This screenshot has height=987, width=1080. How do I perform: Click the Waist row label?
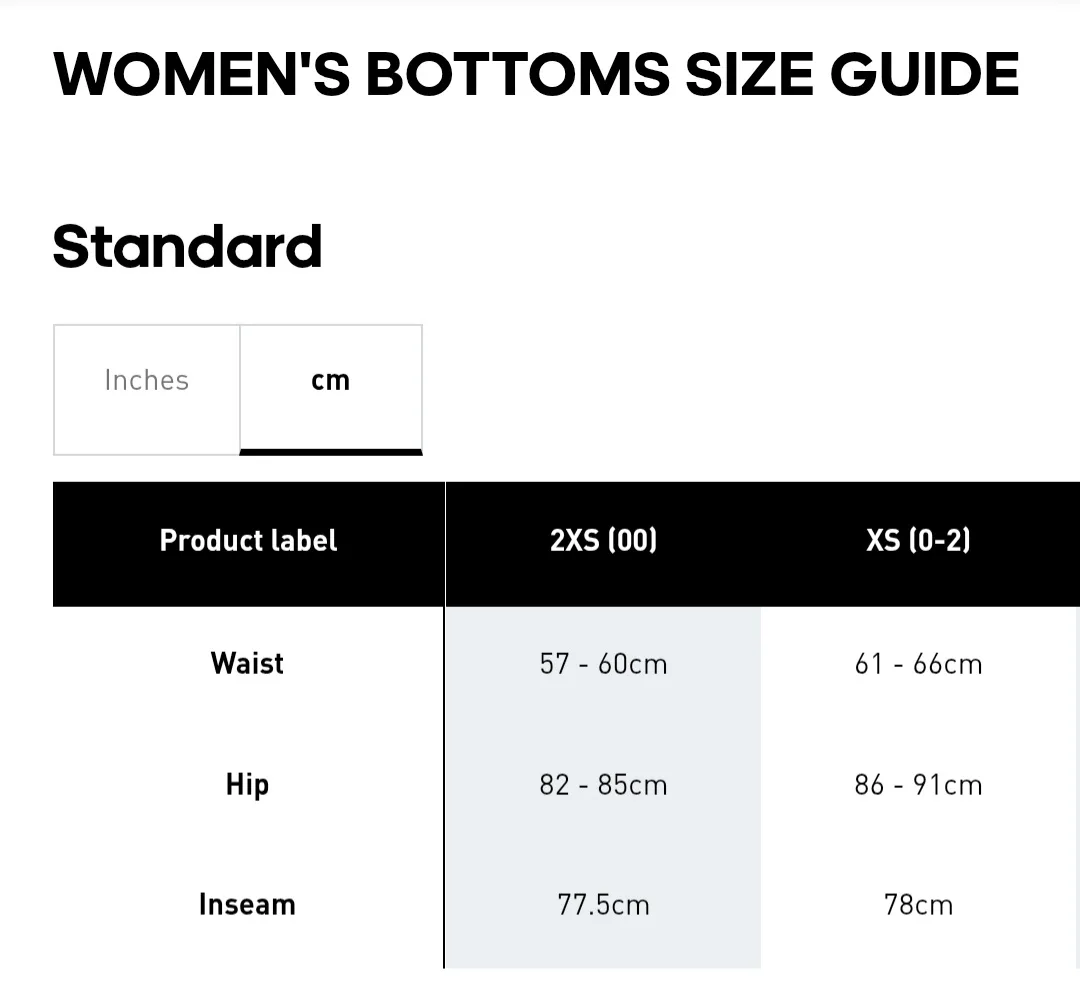247,663
